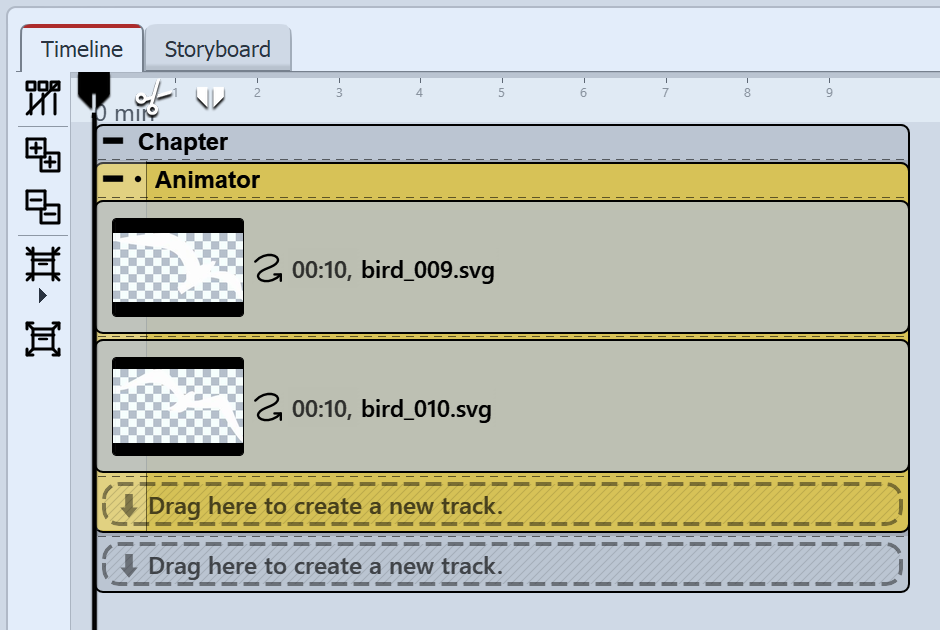The image size is (940, 630).
Task: Collapse the Chapter track using its minus control
Action: click(113, 142)
